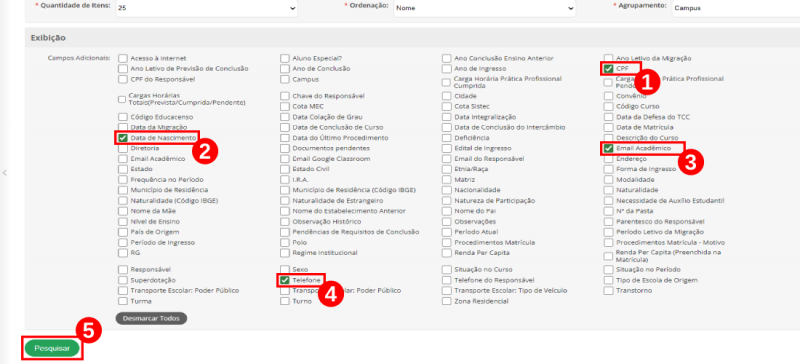The width and height of the screenshot is (800, 364).
Task: Check Ano Conclusão Ensino Anterior
Action: pos(446,58)
